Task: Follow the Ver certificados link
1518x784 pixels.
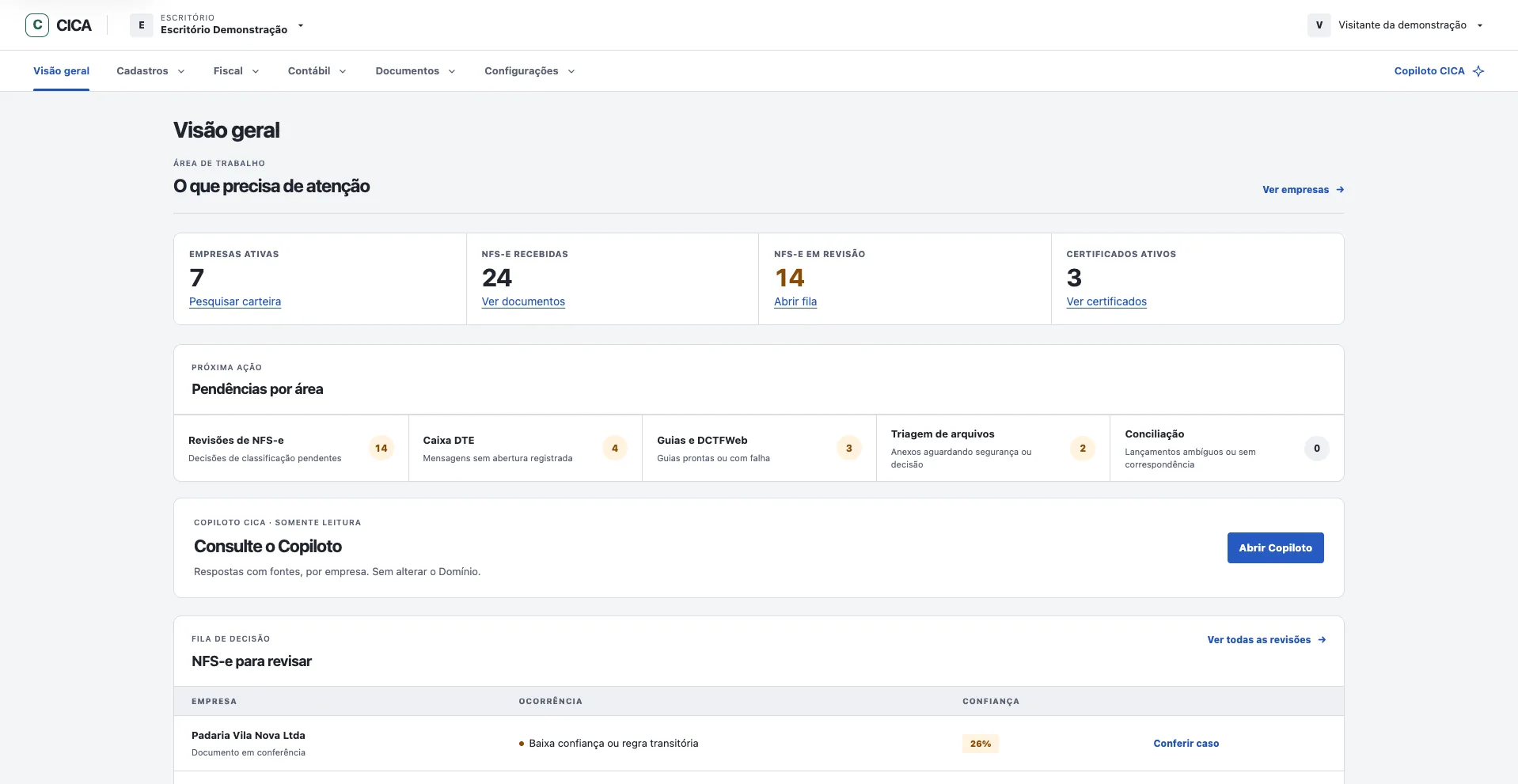Action: tap(1106, 301)
